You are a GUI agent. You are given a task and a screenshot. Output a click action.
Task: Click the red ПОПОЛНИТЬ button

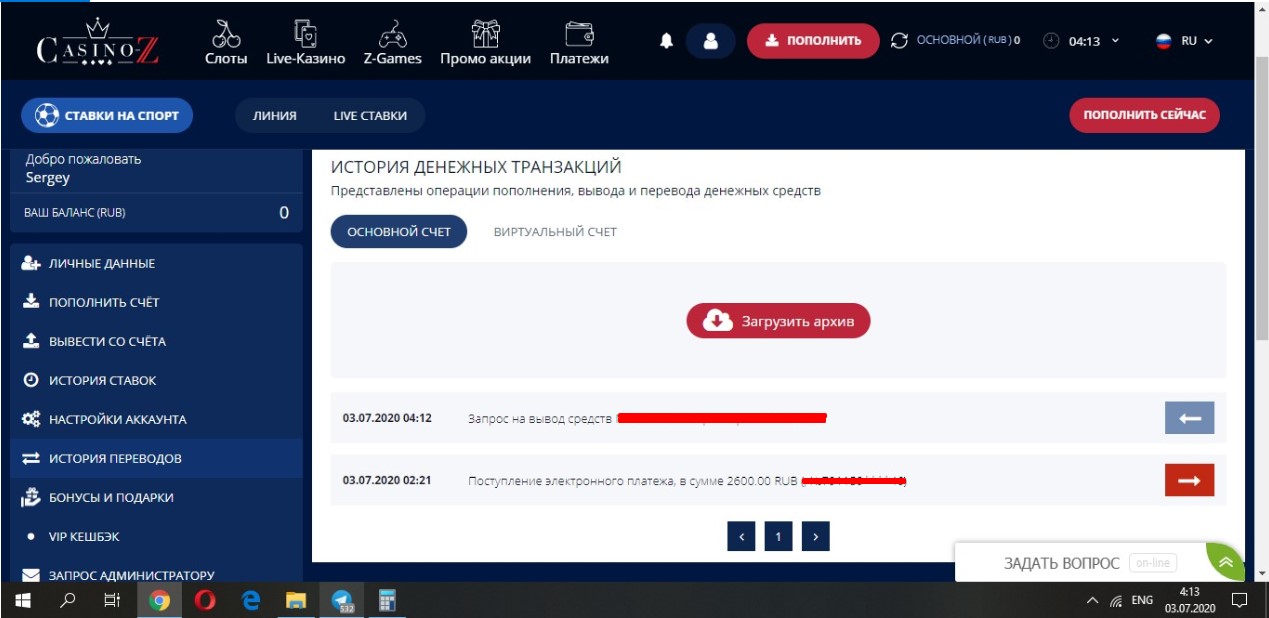tap(813, 41)
